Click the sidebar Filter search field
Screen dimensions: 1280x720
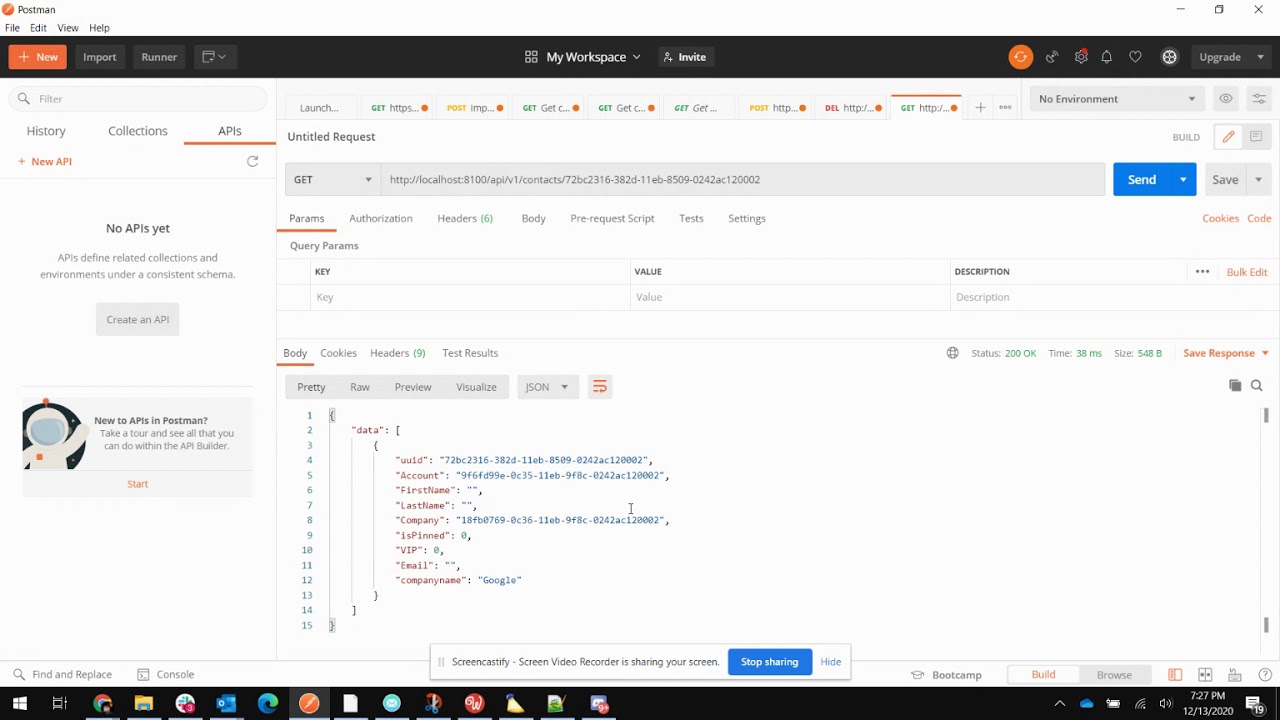[138, 99]
